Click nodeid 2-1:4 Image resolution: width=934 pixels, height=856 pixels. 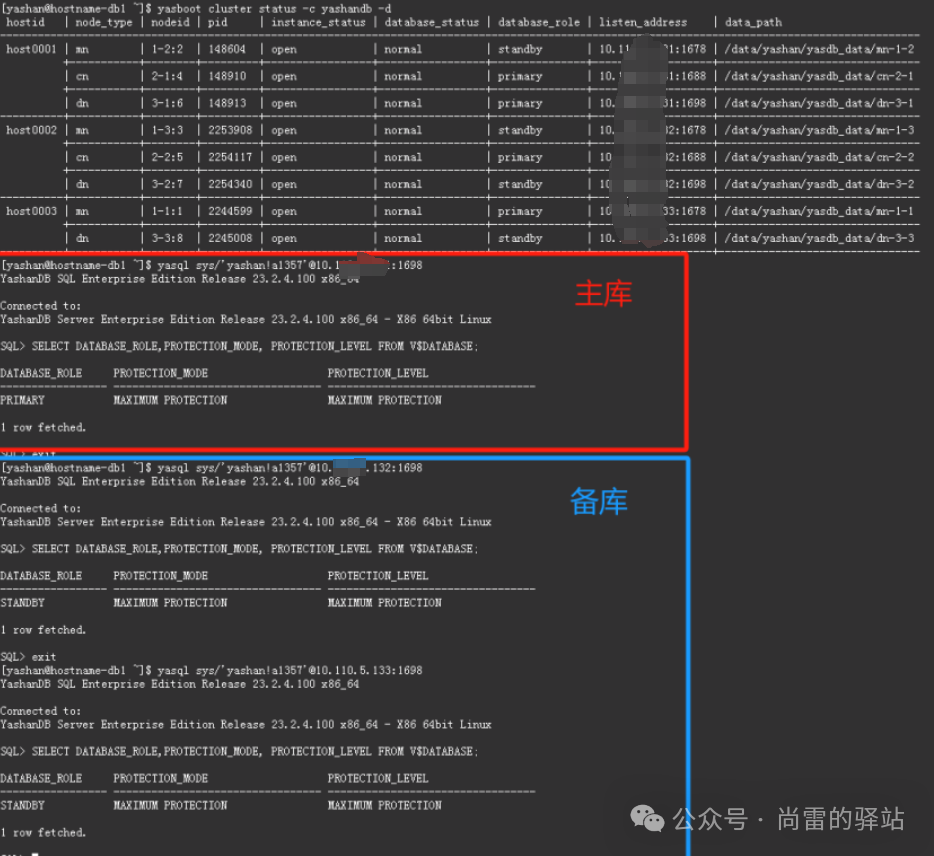(167, 76)
